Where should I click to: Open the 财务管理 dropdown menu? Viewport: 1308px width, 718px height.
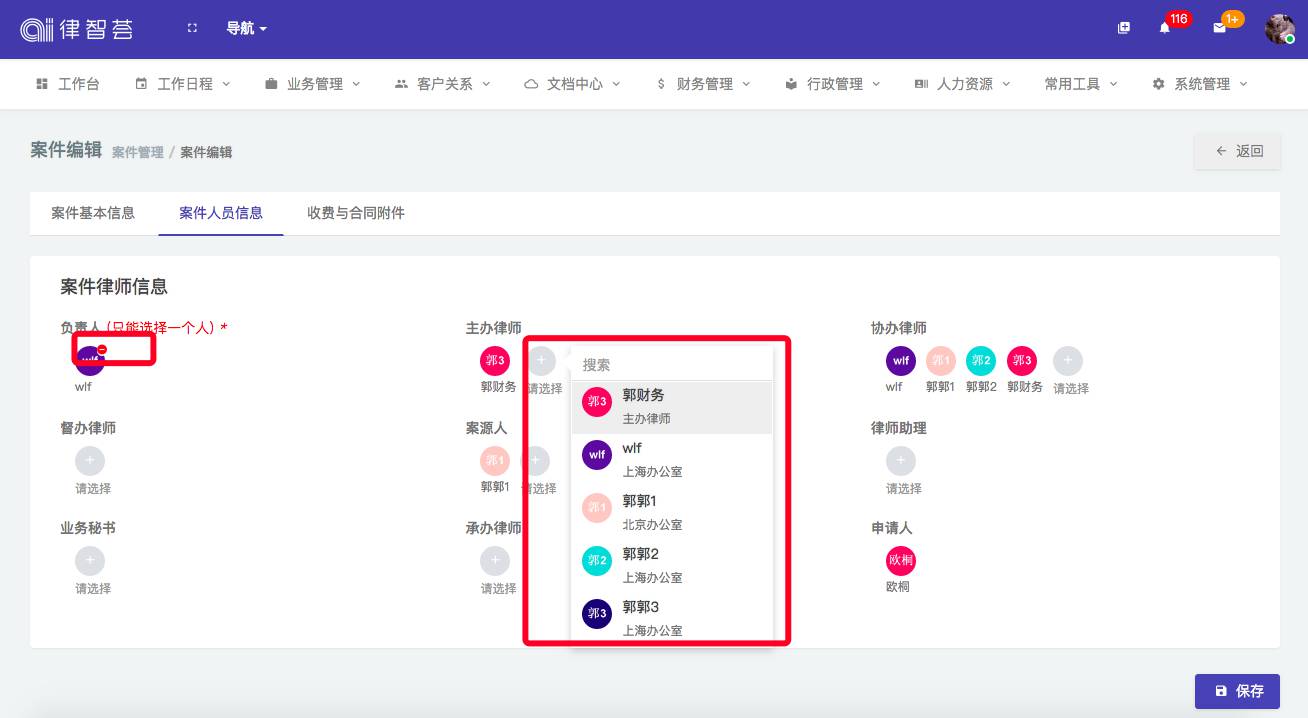pos(703,84)
